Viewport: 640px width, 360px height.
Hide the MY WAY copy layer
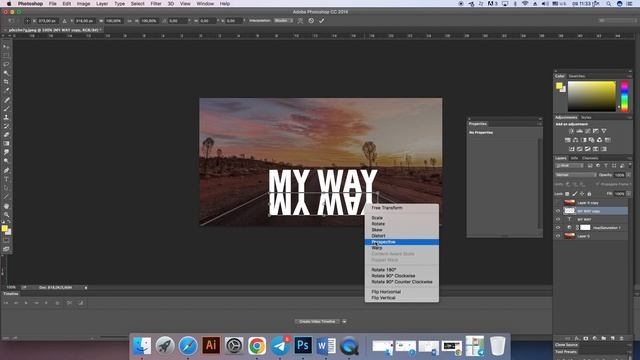(x=558, y=211)
